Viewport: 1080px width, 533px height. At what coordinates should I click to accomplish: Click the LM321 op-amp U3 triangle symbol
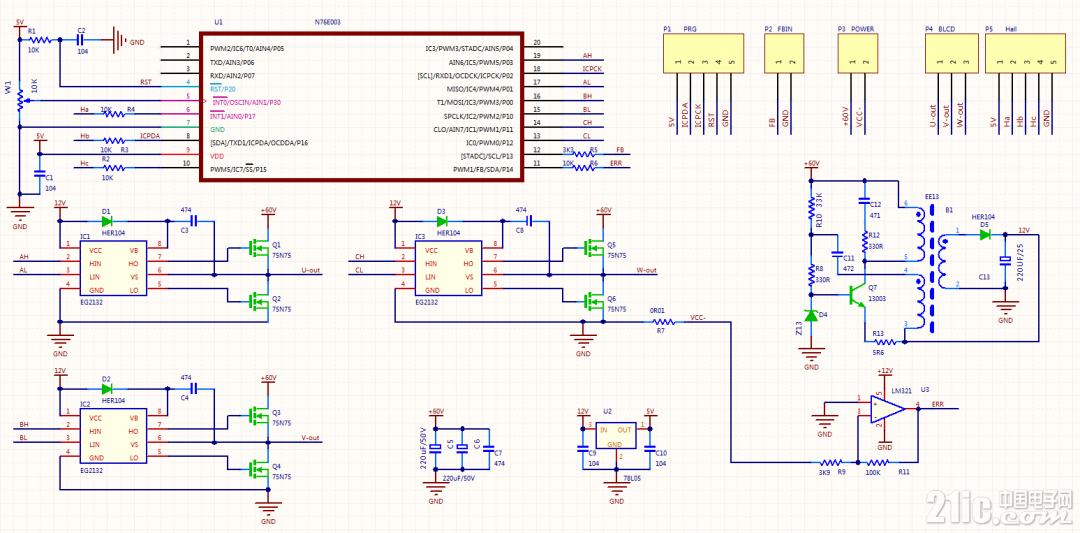pyautogui.click(x=888, y=408)
